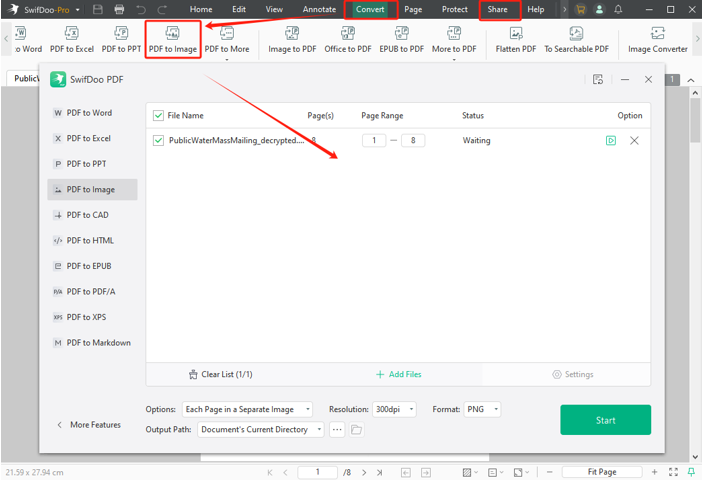Open Image to PDF converter
Image resolution: width=702 pixels, height=480 pixels.
(x=292, y=39)
